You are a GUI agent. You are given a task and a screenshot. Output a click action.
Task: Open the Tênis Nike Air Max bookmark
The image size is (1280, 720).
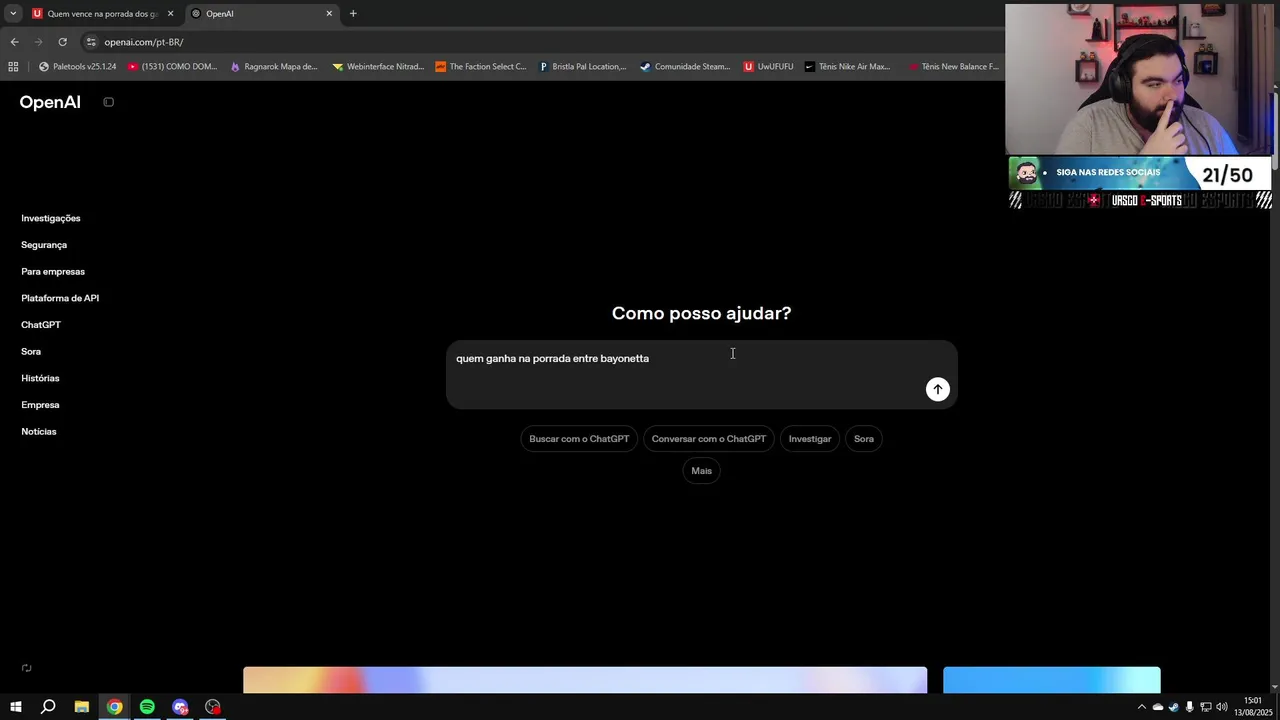point(847,67)
